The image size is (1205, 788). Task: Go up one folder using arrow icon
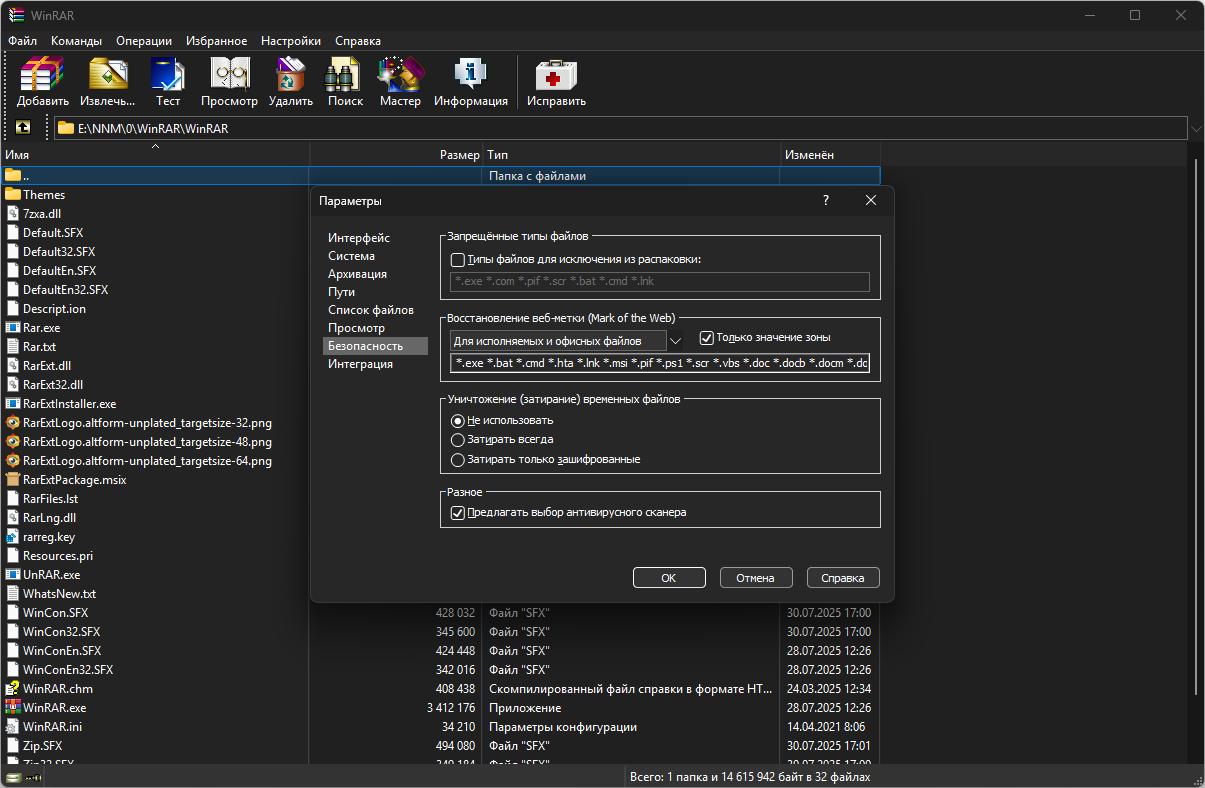click(x=23, y=128)
